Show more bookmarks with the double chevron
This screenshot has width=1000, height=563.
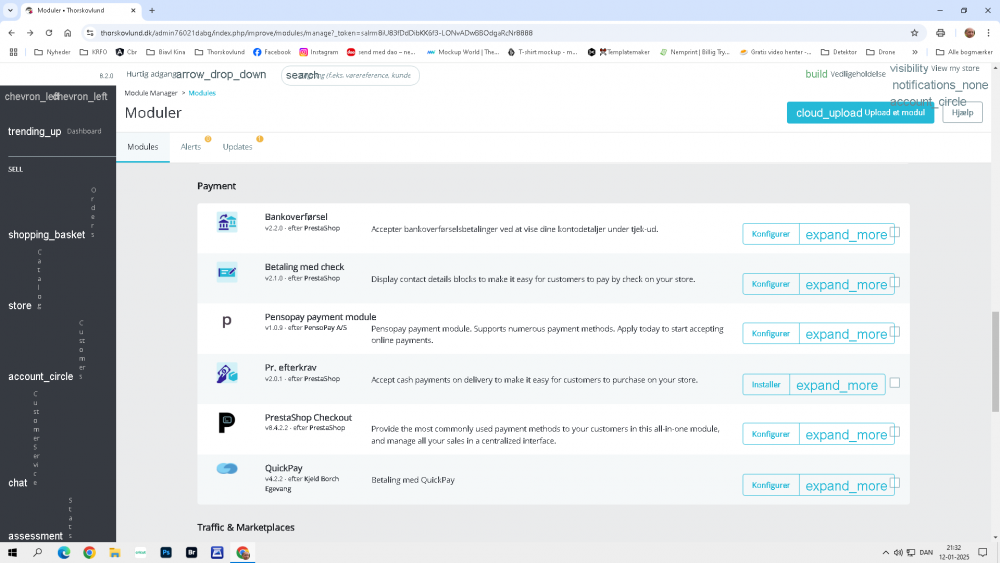tap(915, 52)
